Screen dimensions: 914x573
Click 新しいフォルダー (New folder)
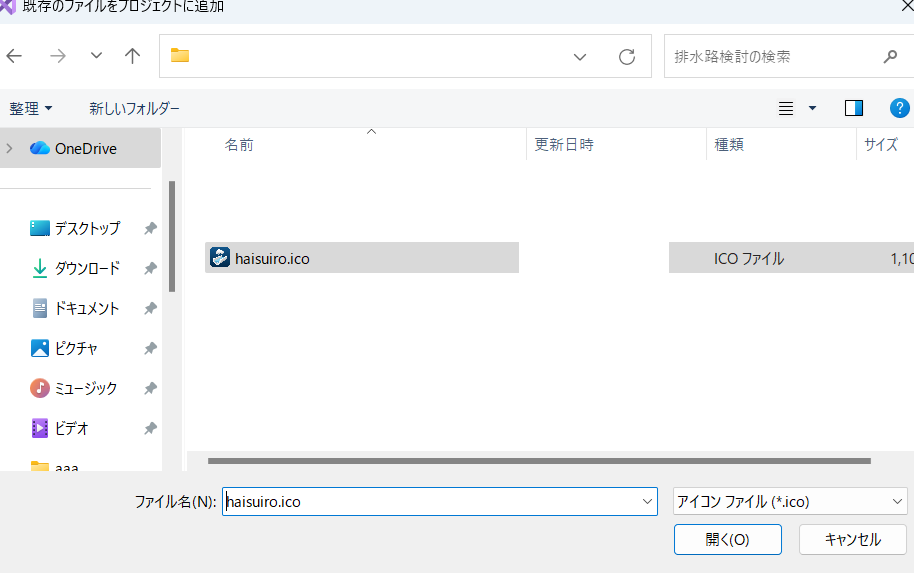click(134, 108)
